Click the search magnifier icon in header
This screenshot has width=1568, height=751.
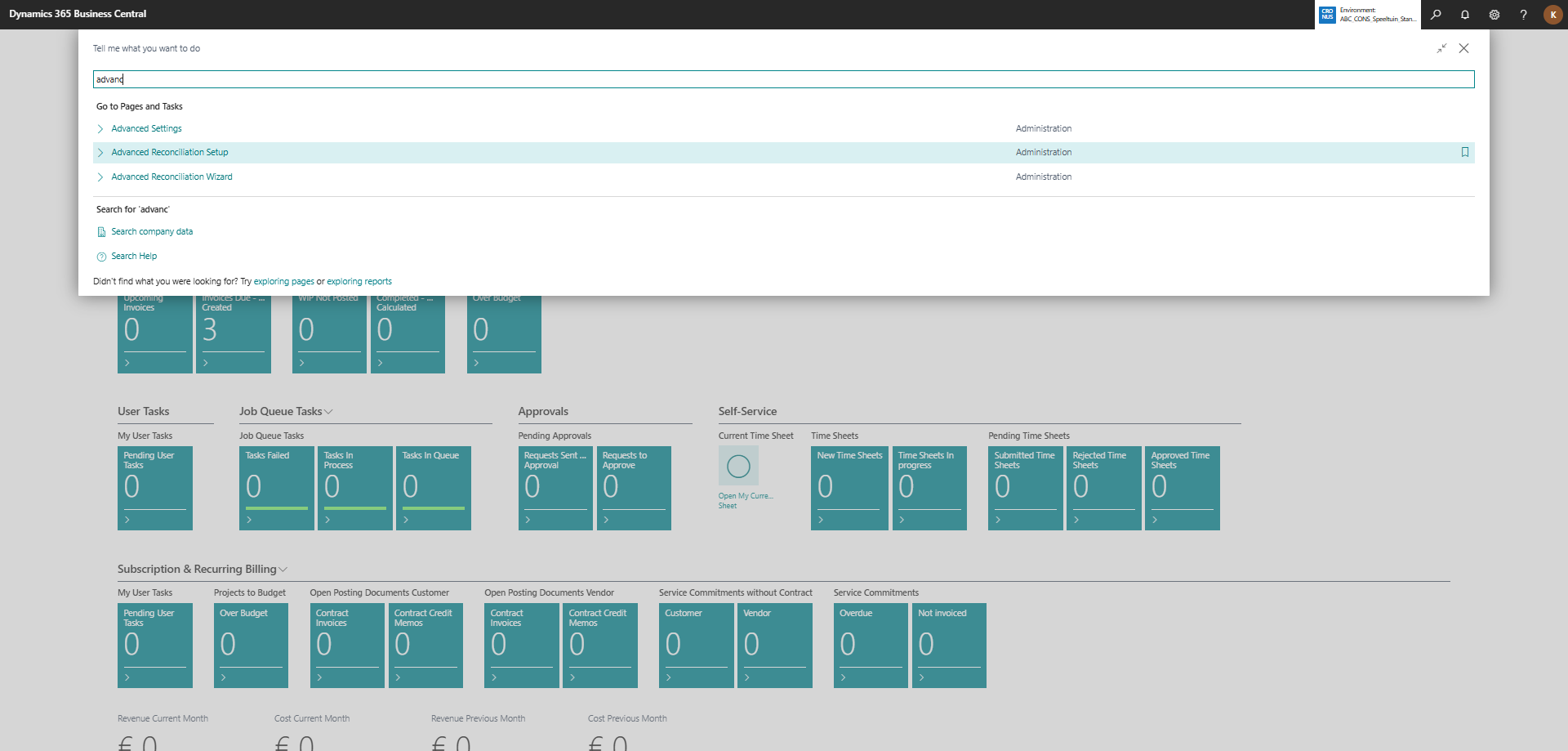click(1436, 15)
